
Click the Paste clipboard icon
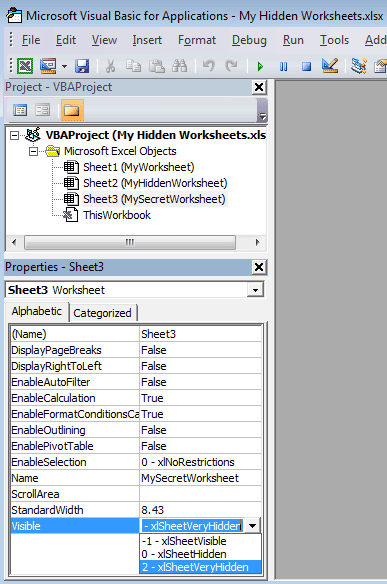coord(157,66)
